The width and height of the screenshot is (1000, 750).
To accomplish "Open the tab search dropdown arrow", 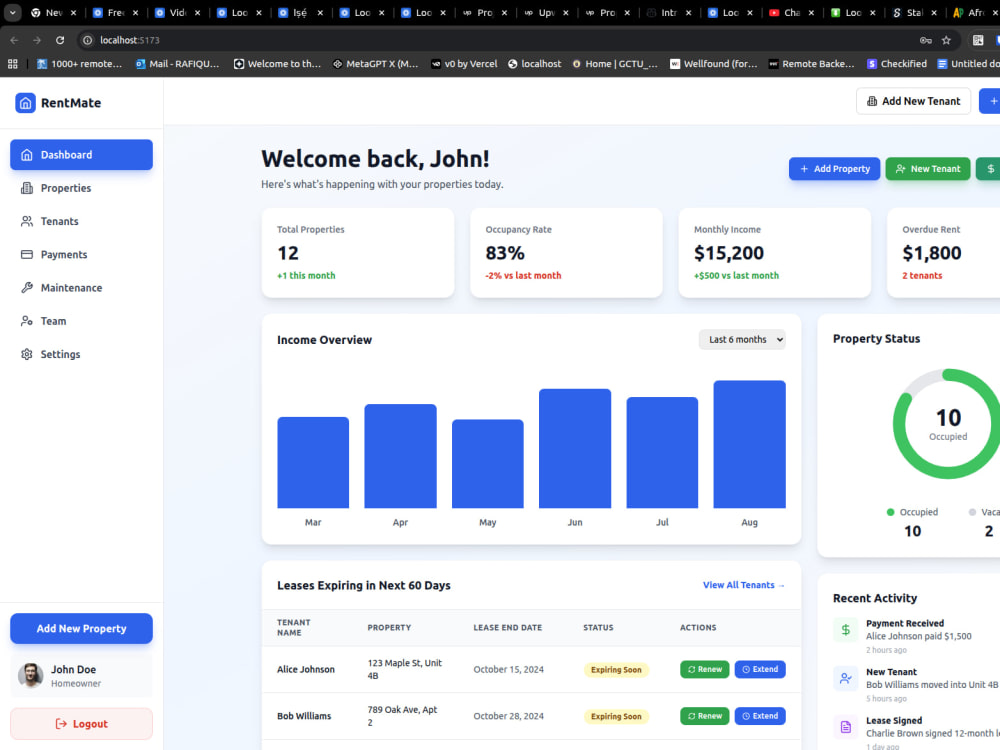I will (x=12, y=13).
